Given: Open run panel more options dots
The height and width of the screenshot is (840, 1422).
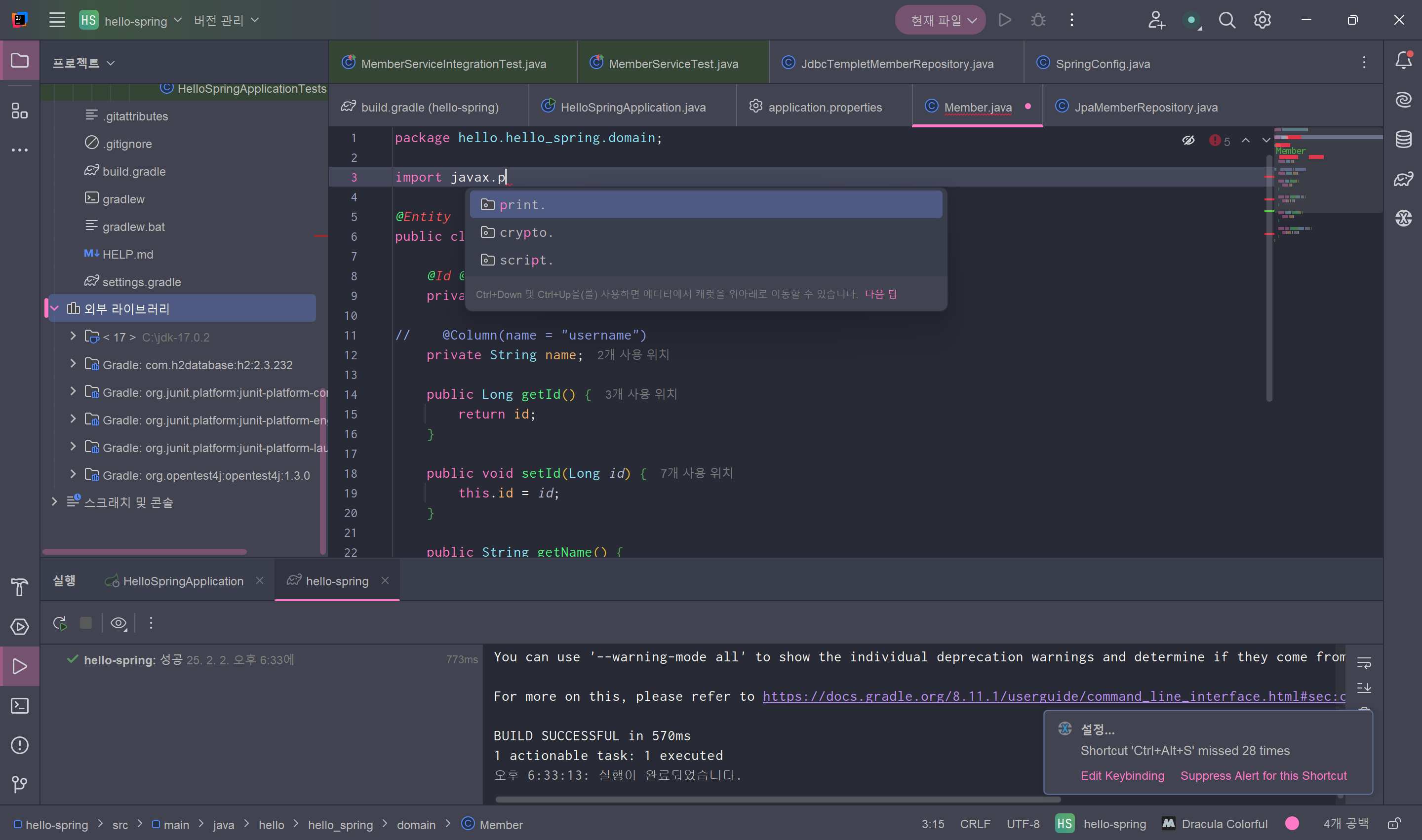Looking at the screenshot, I should pyautogui.click(x=151, y=623).
